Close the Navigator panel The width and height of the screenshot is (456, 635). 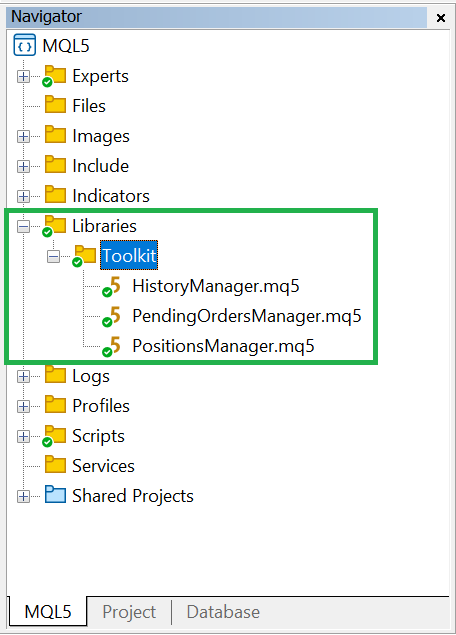tap(441, 18)
